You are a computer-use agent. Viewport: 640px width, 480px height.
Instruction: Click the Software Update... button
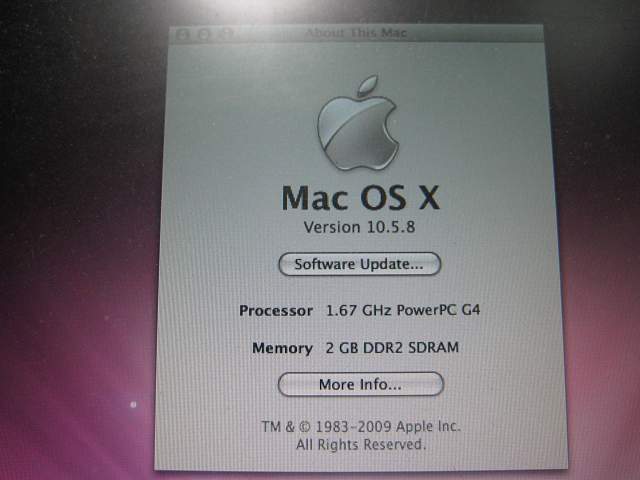pos(360,264)
